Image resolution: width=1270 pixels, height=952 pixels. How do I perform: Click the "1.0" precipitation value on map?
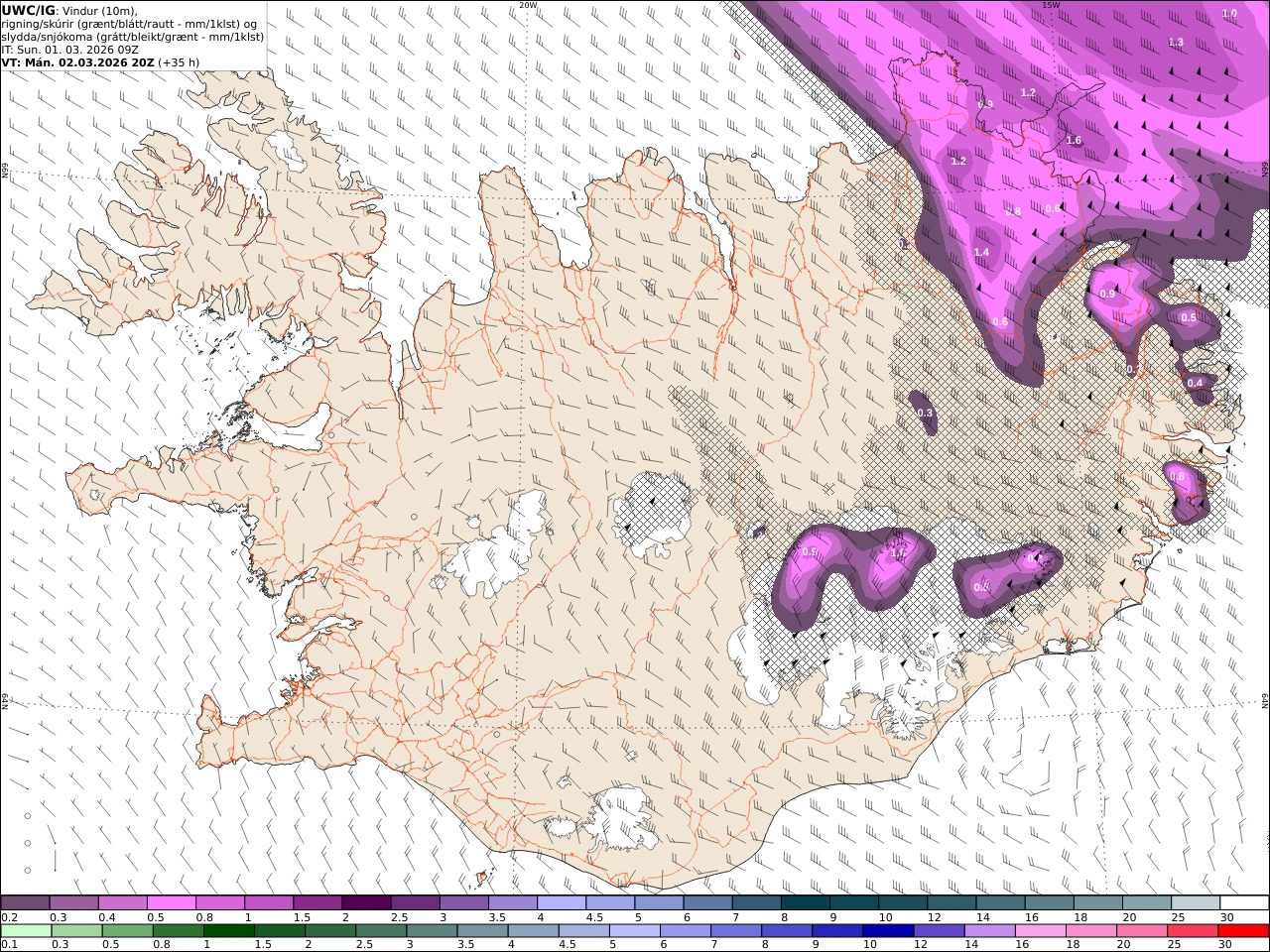point(1229,14)
